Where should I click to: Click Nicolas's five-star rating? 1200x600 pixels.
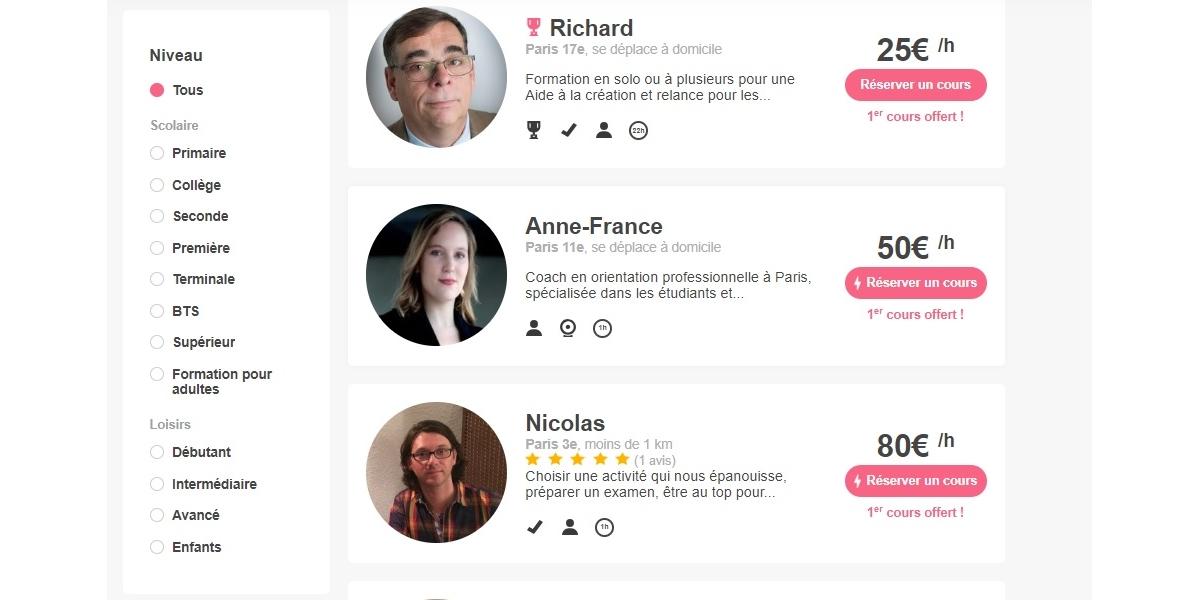[578, 459]
